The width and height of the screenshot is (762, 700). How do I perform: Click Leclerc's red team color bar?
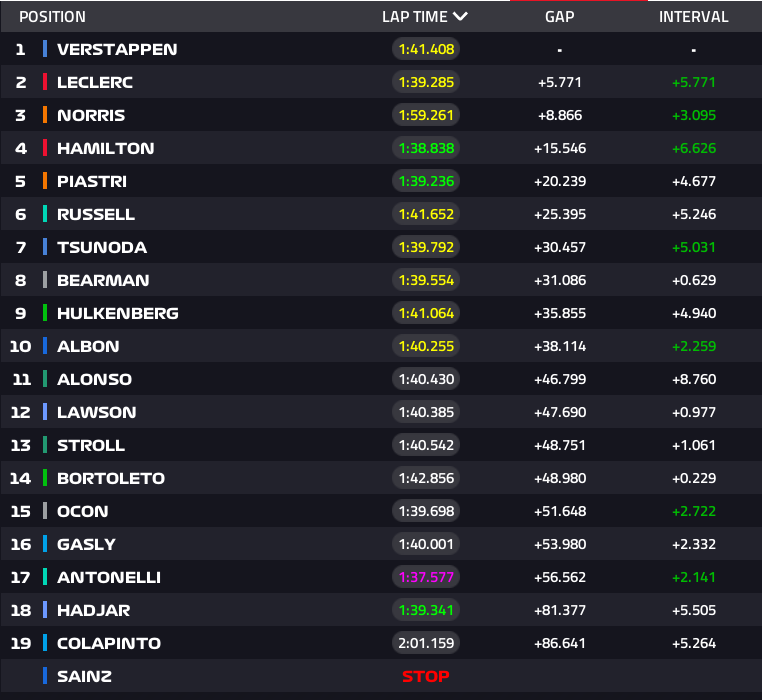tap(45, 82)
